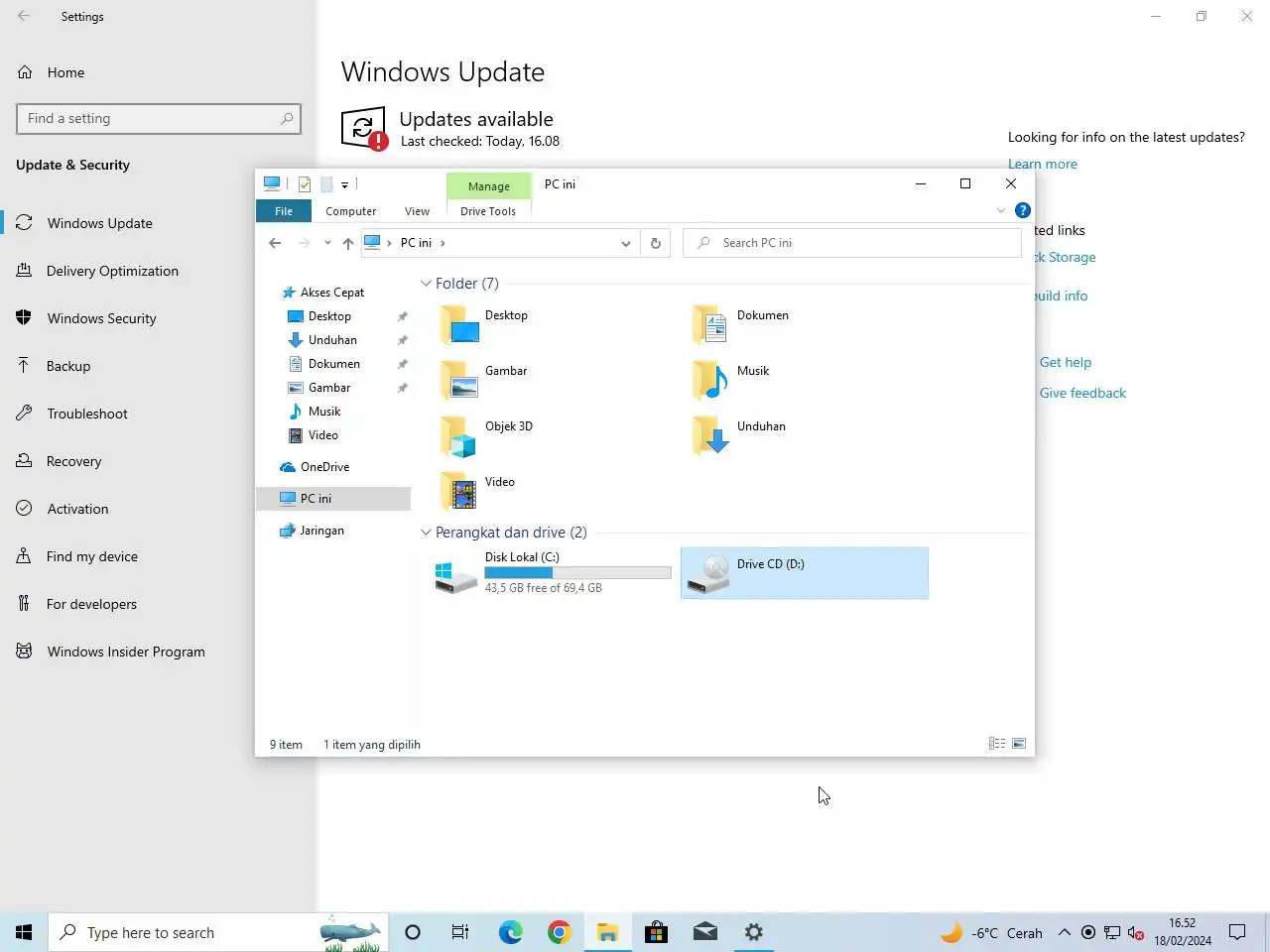Open the Objek 3D folder icon
The height and width of the screenshot is (952, 1270).
click(458, 435)
